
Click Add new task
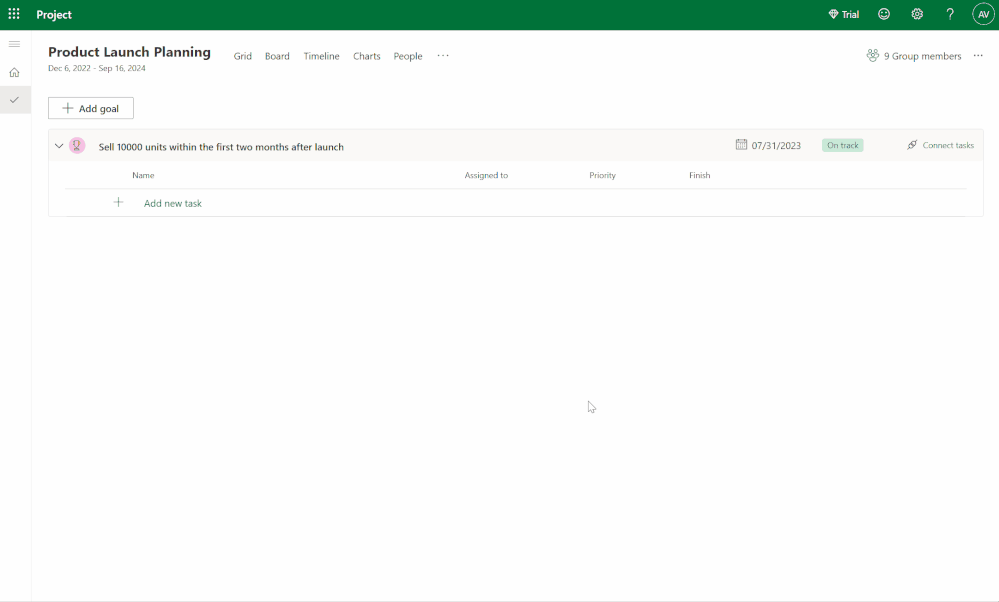pyautogui.click(x=173, y=203)
